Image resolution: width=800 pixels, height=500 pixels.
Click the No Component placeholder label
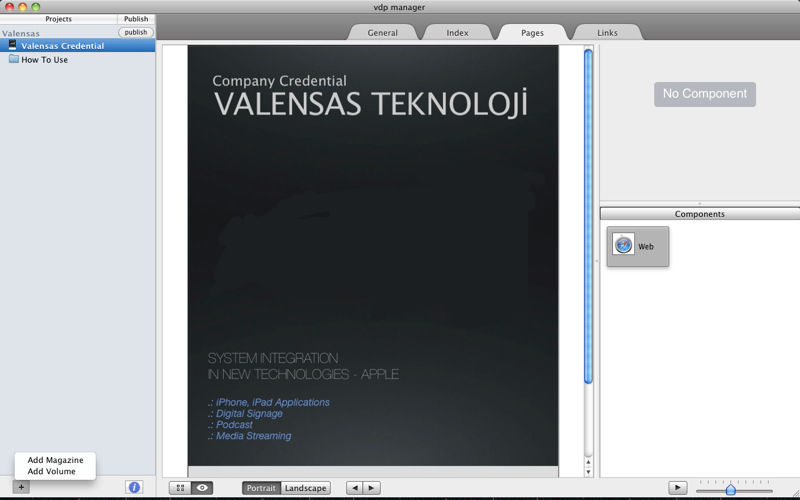(x=705, y=94)
